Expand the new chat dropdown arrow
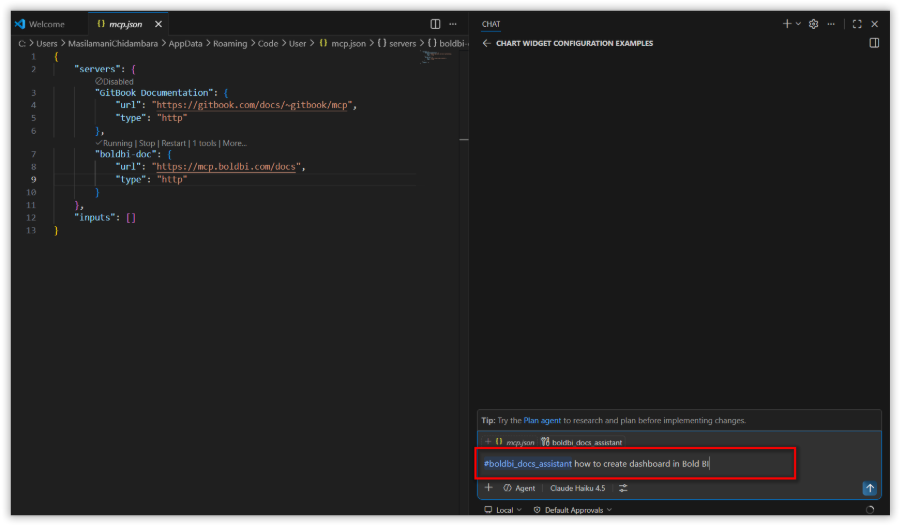 (x=798, y=24)
